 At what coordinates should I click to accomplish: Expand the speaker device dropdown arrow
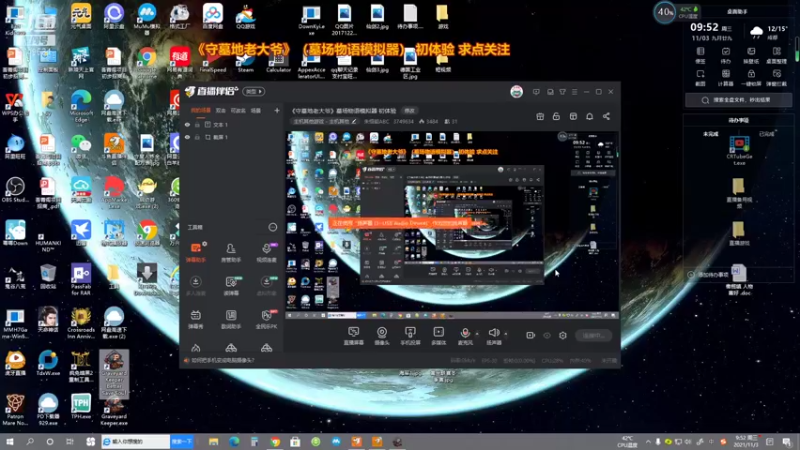(506, 334)
